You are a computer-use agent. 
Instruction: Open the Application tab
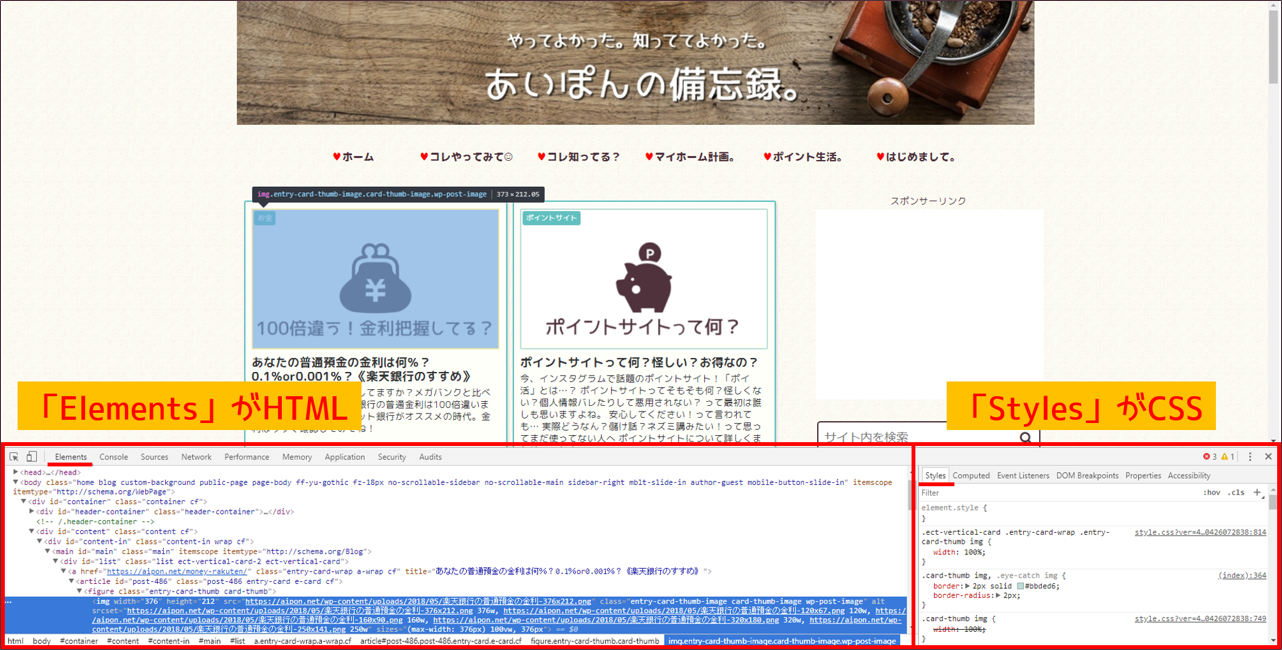click(x=345, y=457)
